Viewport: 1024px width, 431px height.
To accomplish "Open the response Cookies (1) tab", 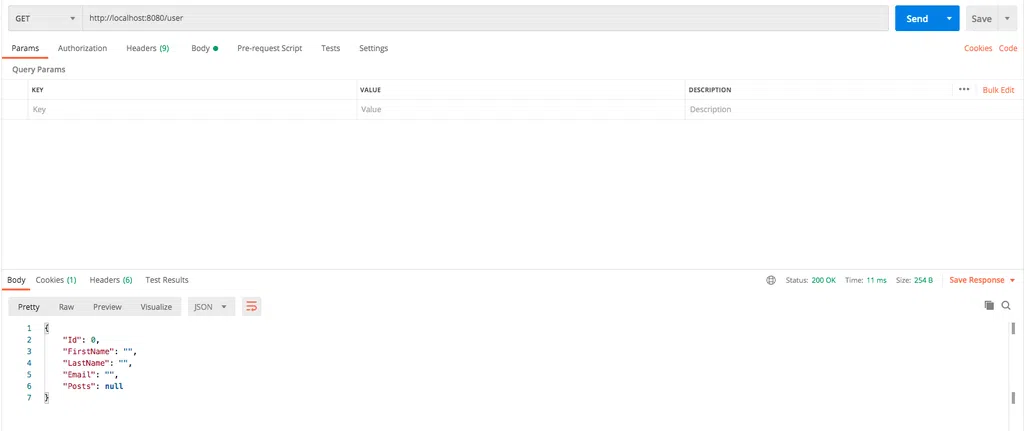I will pyautogui.click(x=56, y=280).
